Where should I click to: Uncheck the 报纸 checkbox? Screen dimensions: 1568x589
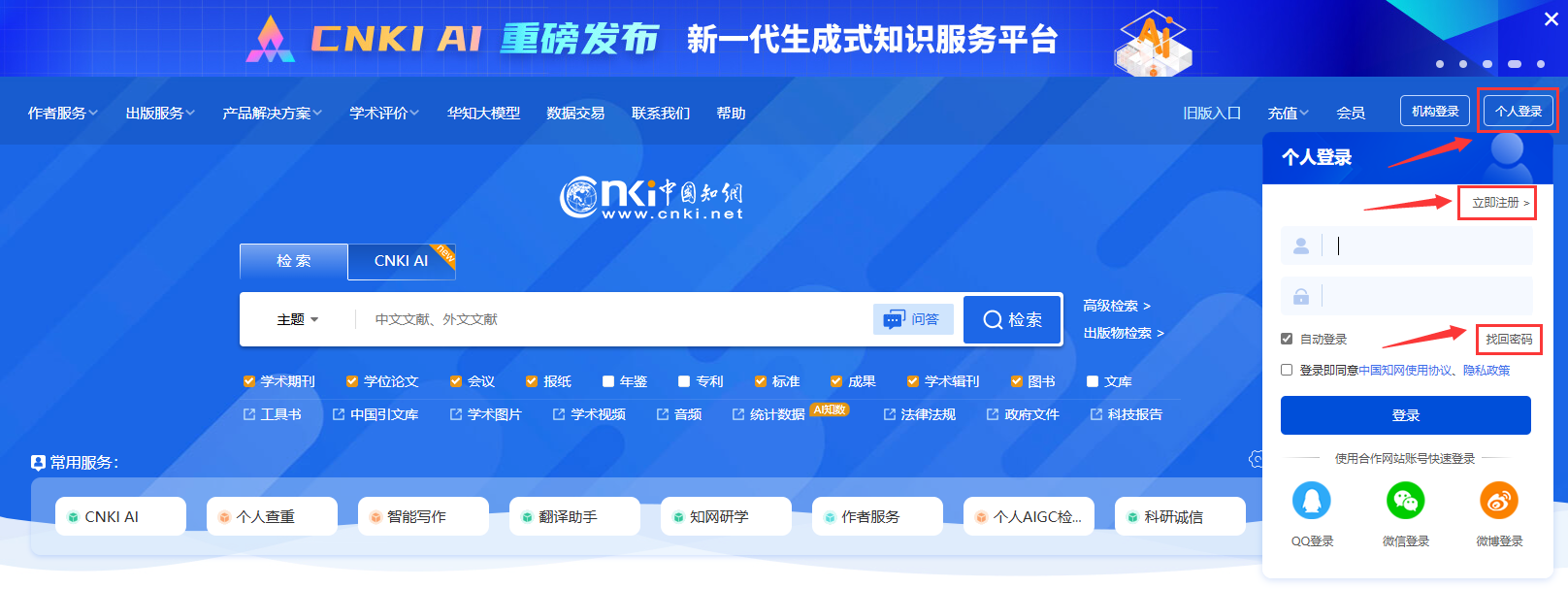click(532, 381)
